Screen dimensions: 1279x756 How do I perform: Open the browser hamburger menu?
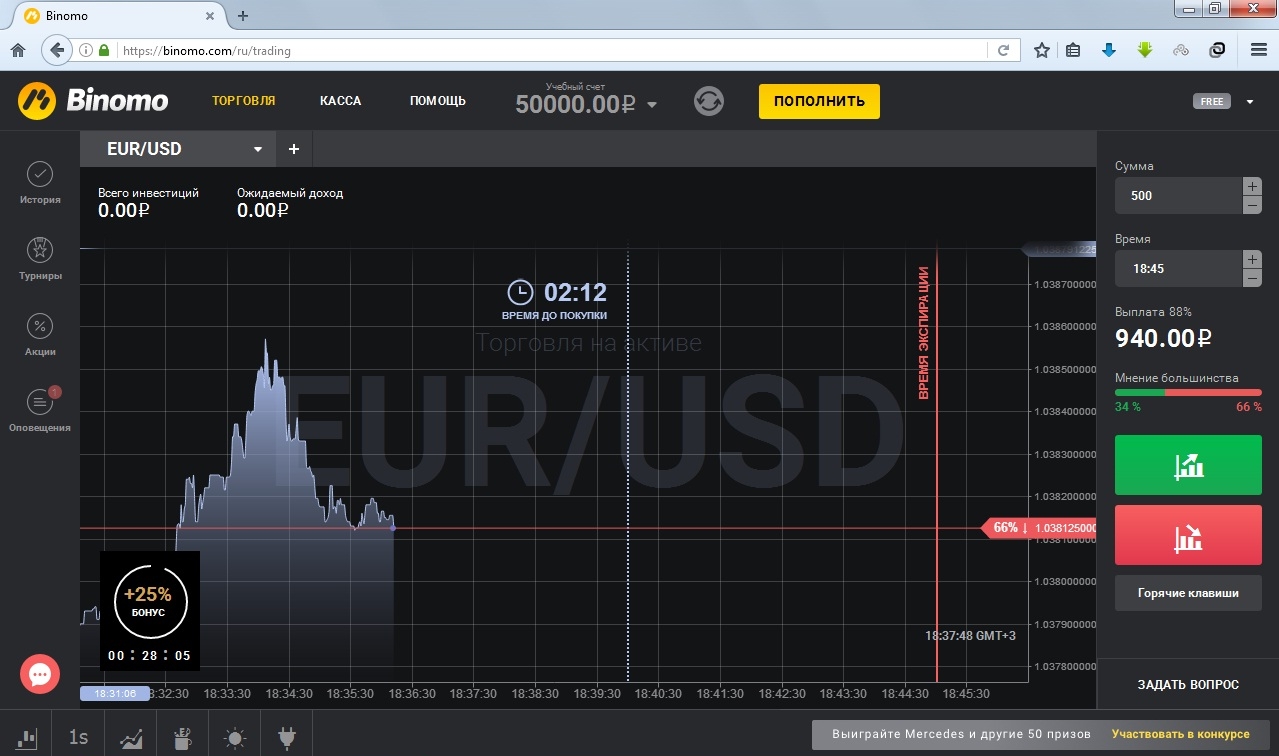1259,50
